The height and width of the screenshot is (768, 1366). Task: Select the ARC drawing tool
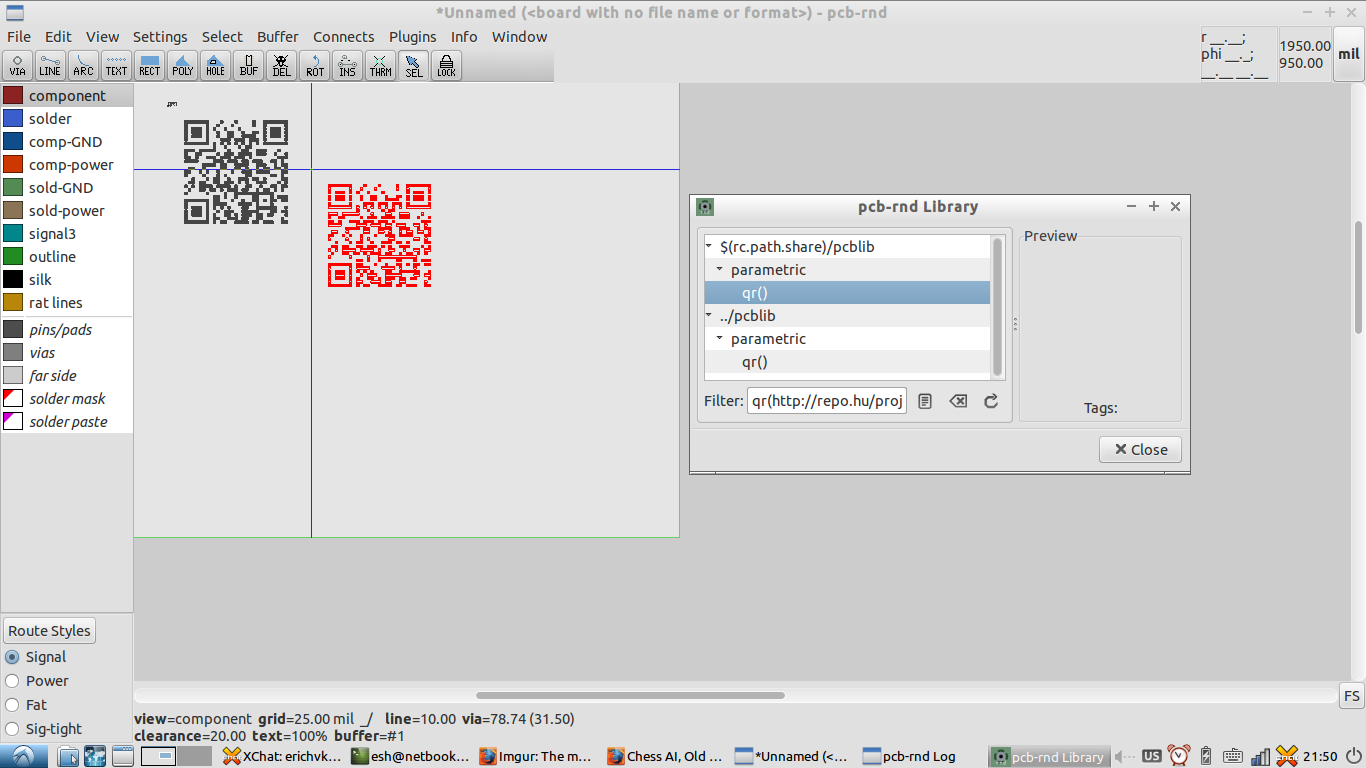coord(83,65)
